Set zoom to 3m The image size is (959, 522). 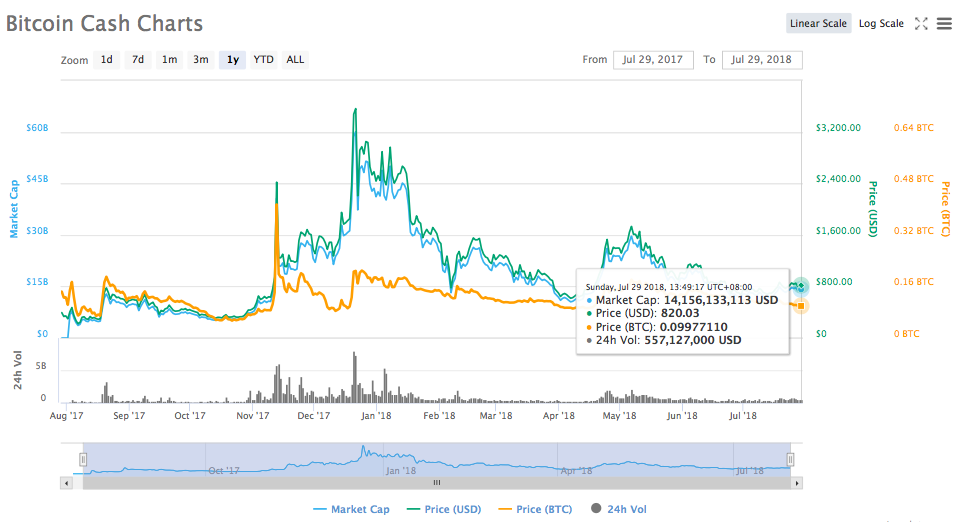pos(201,59)
